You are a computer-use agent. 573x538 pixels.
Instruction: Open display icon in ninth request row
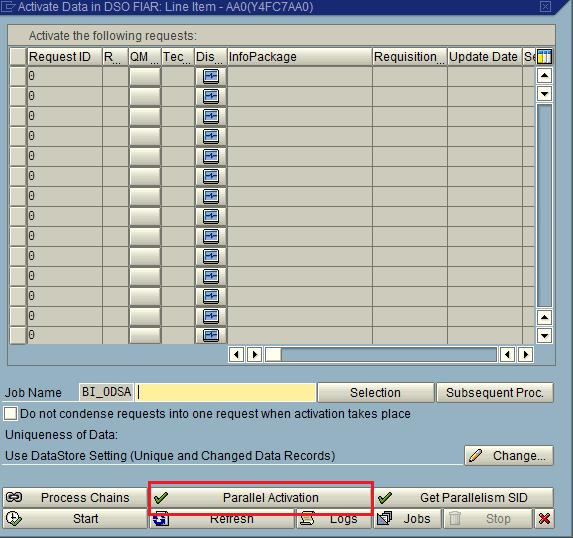coord(211,235)
